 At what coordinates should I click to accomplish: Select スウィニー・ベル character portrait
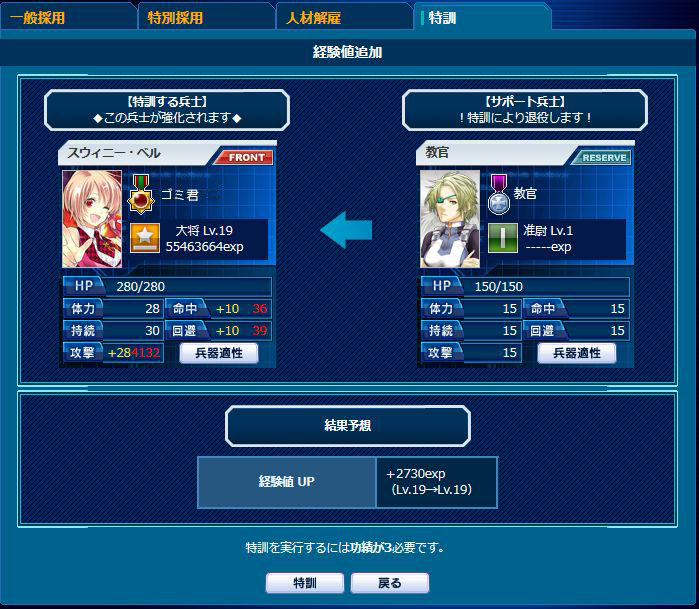point(92,219)
